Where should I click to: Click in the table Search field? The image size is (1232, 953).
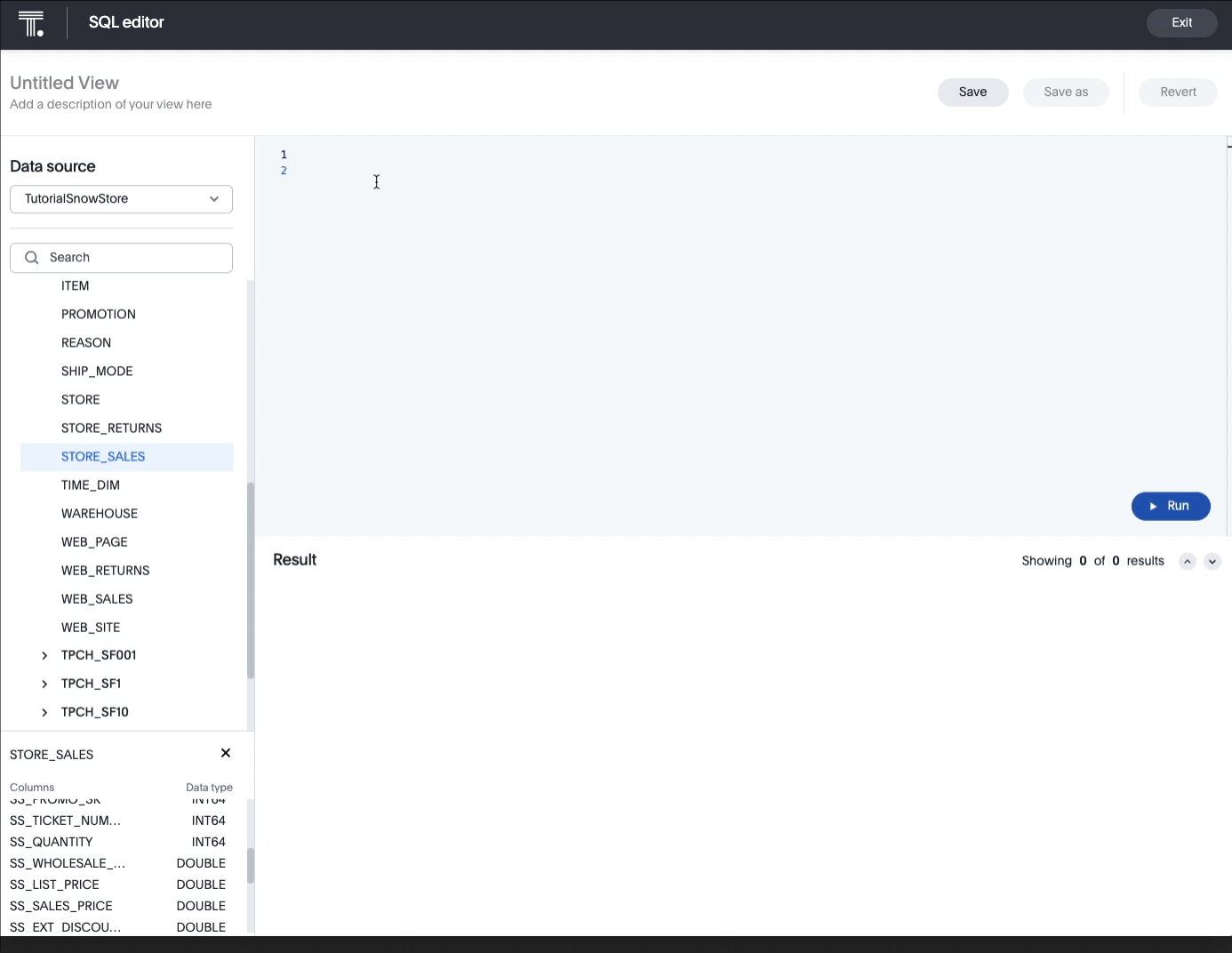click(x=133, y=258)
